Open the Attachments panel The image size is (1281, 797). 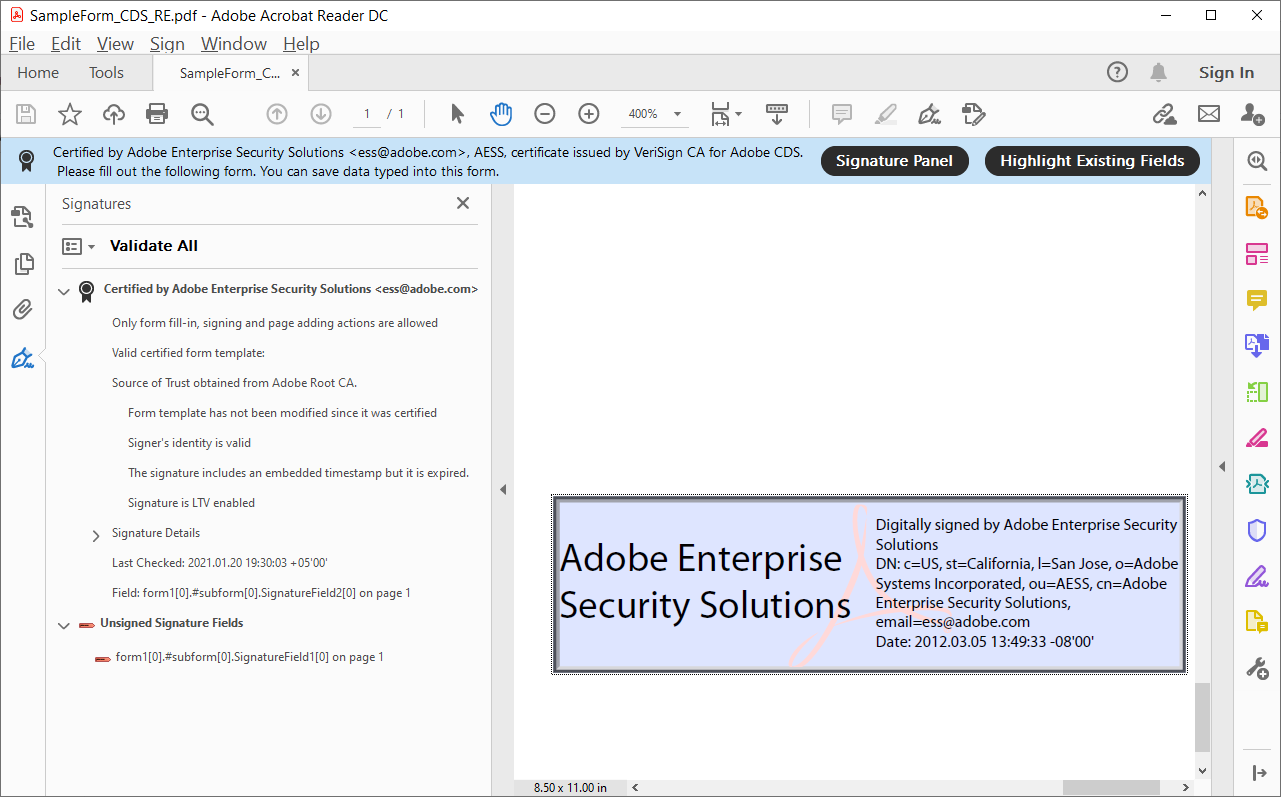22,309
